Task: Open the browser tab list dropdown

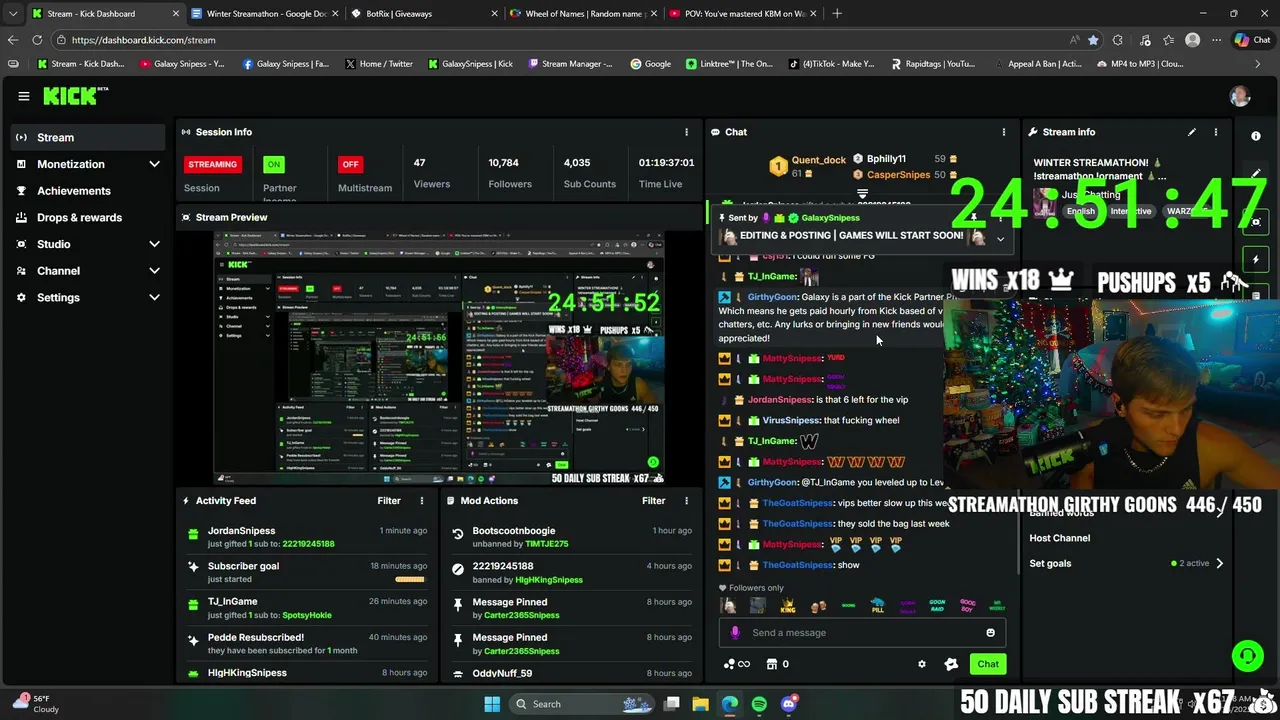Action: click(x=12, y=14)
